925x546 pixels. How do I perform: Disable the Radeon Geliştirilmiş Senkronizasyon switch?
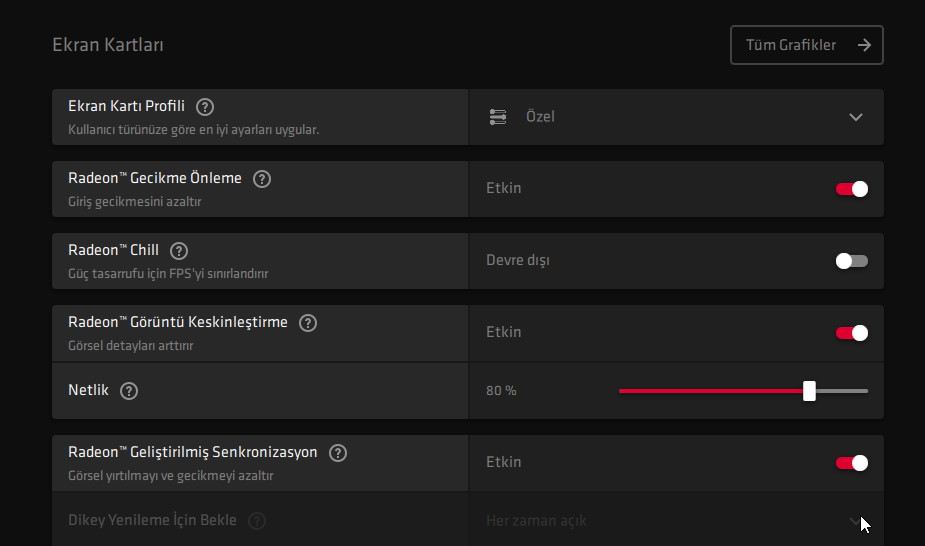852,463
